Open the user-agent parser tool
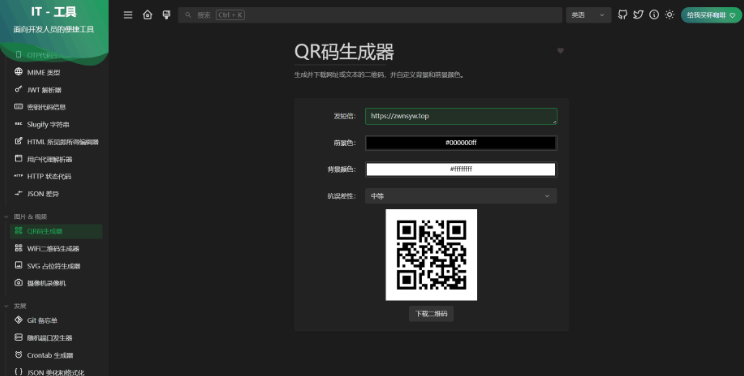Image resolution: width=744 pixels, height=376 pixels. point(56,159)
